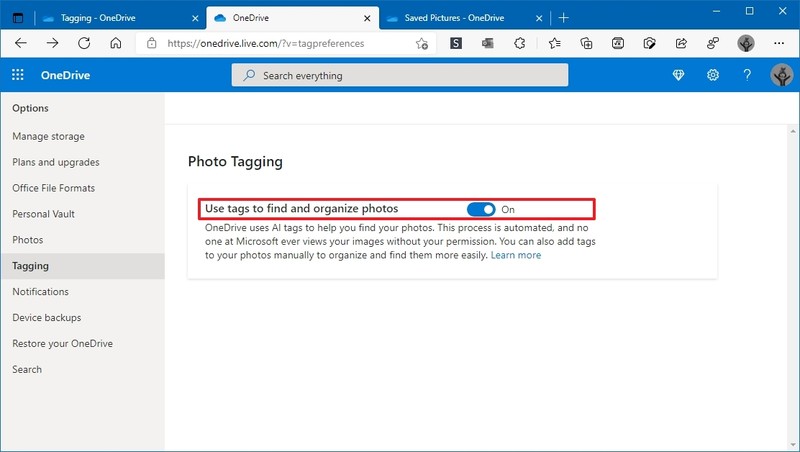Switch to the Tagging - OneDrive tab
800x452 pixels.
point(97,18)
